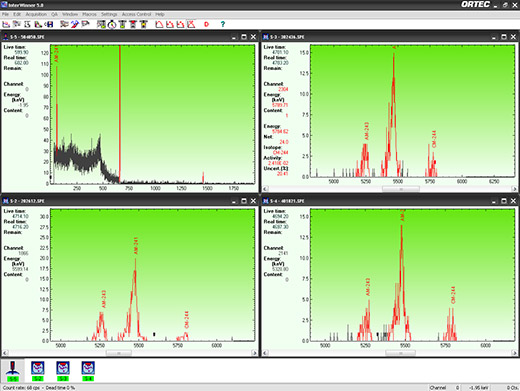Open the QA menu
Screen dimensions: 520x391
(x=54, y=14)
